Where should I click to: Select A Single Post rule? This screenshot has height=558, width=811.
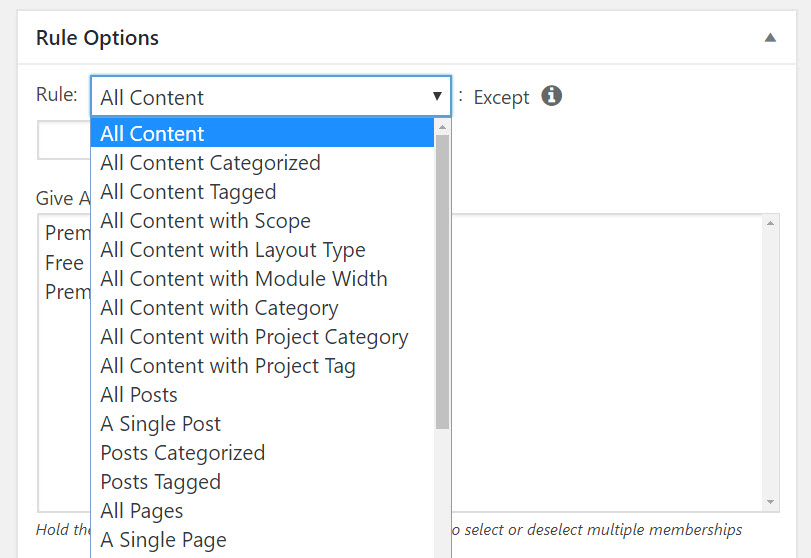[262, 424]
